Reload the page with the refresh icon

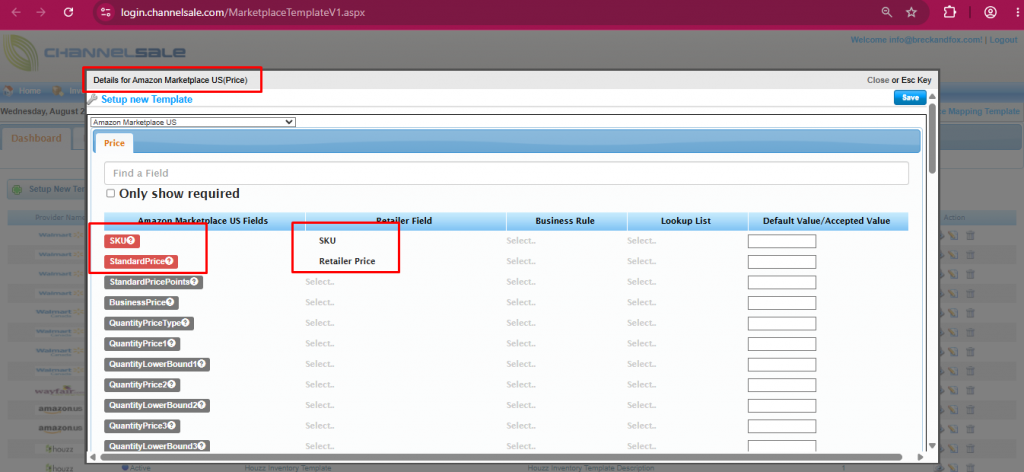[x=68, y=12]
